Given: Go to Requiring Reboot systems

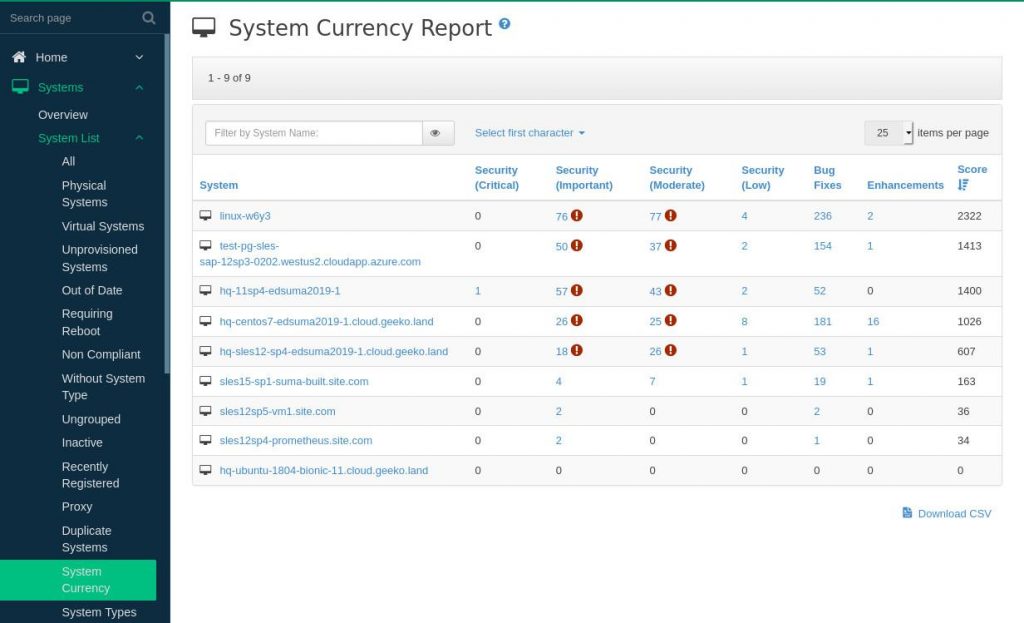Looking at the screenshot, I should pos(87,322).
